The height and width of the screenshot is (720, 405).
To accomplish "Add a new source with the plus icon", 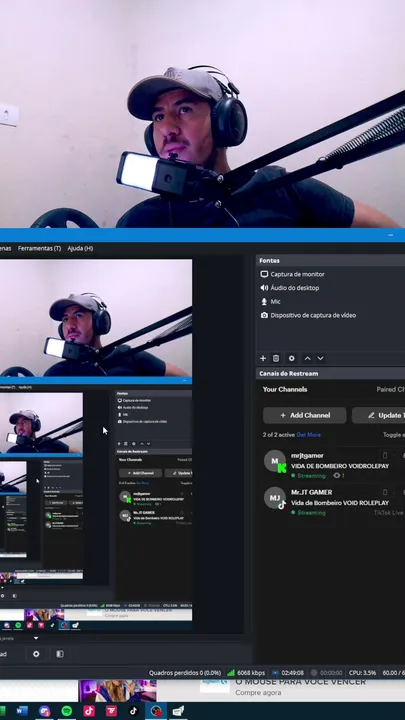I will pos(263,358).
